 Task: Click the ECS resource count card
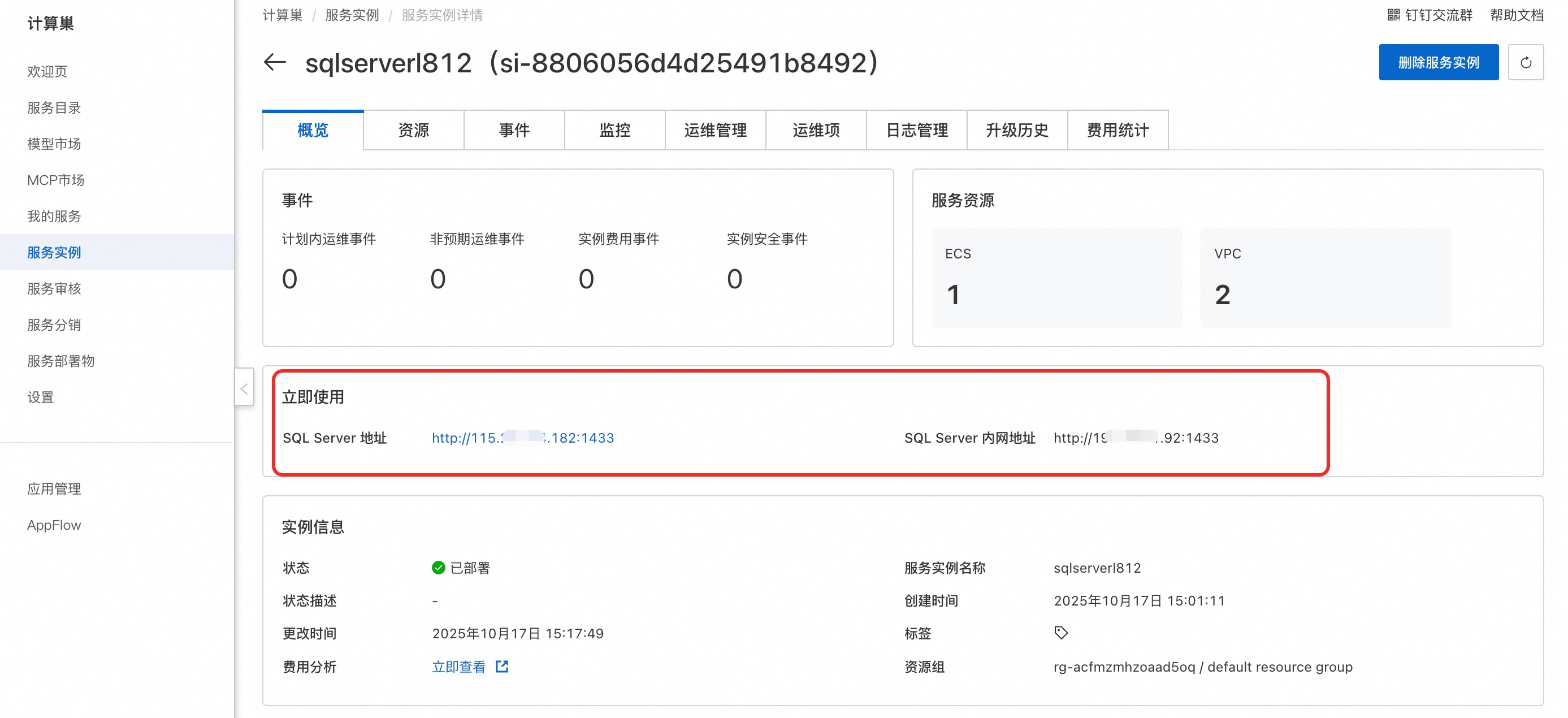(x=1056, y=278)
